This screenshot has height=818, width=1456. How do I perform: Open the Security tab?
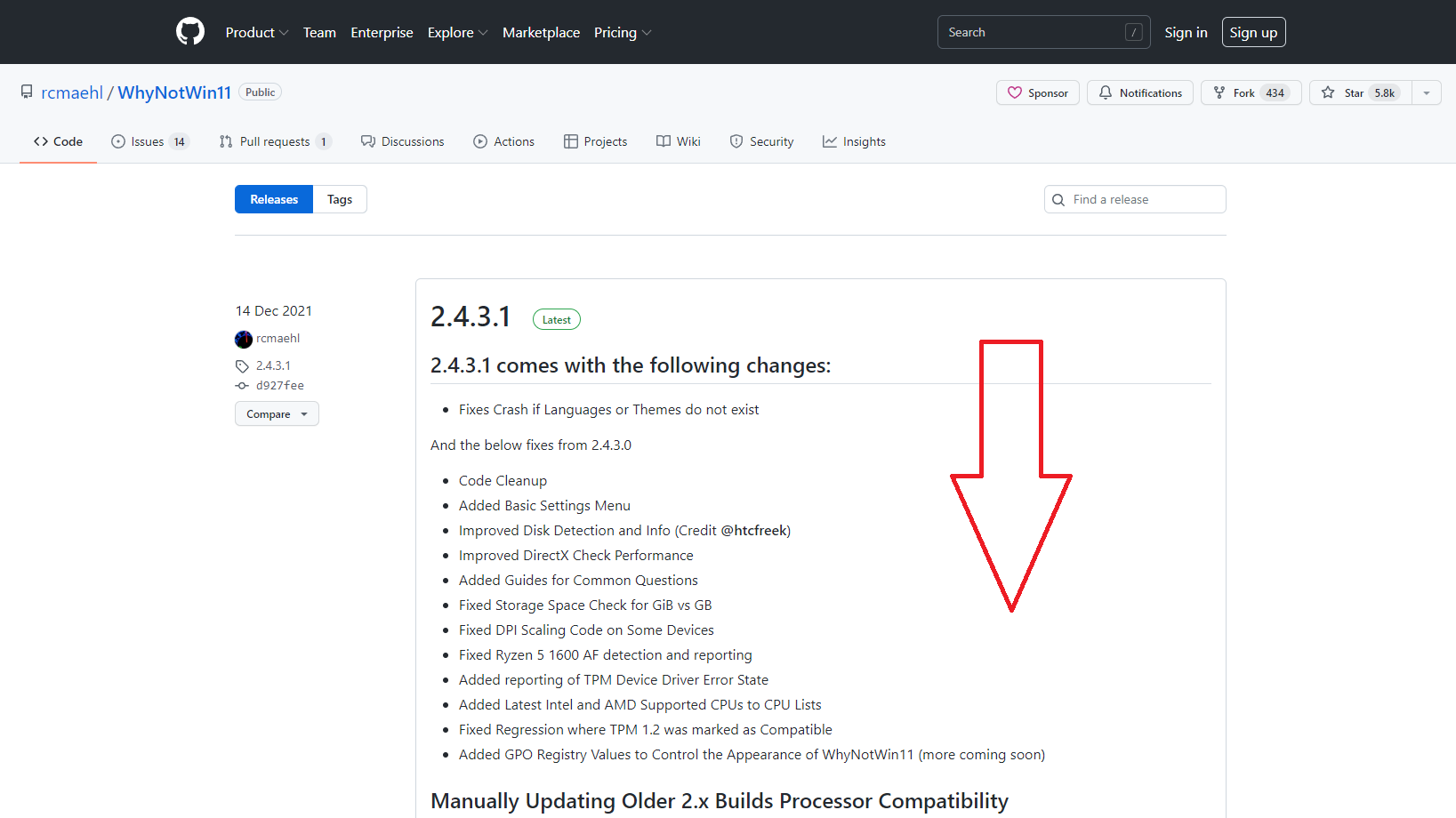tap(761, 141)
